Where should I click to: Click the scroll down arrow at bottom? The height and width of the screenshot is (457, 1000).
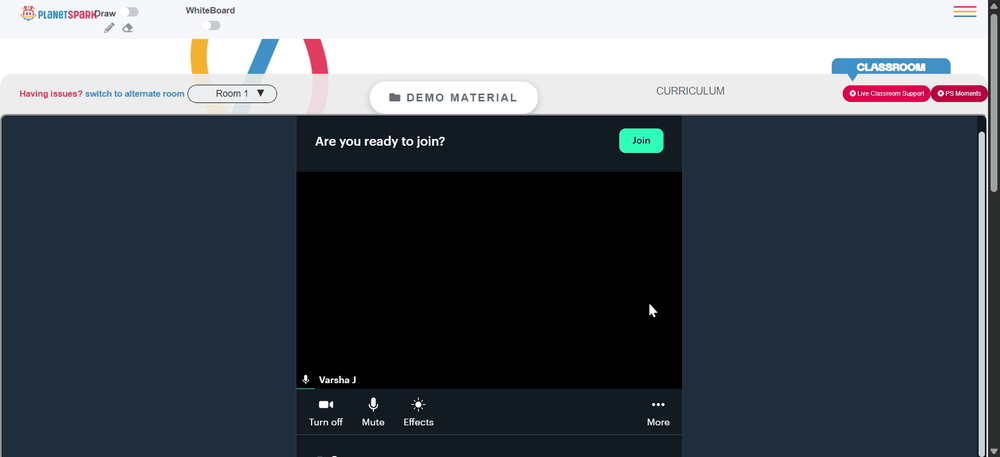pyautogui.click(x=994, y=451)
